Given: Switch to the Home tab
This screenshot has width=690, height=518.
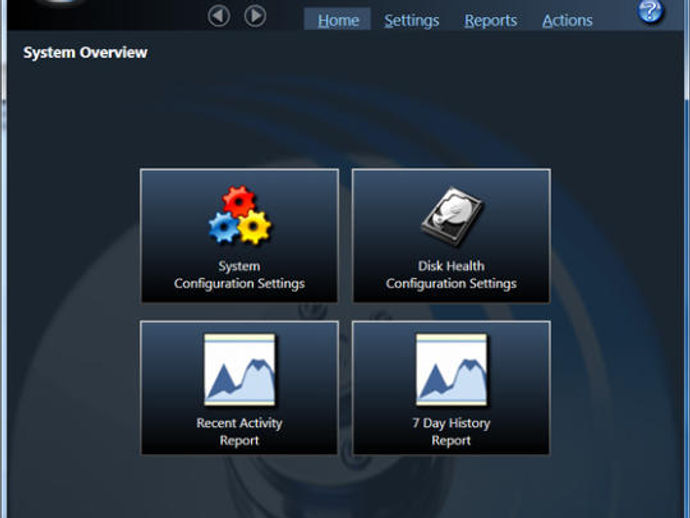Looking at the screenshot, I should [338, 20].
